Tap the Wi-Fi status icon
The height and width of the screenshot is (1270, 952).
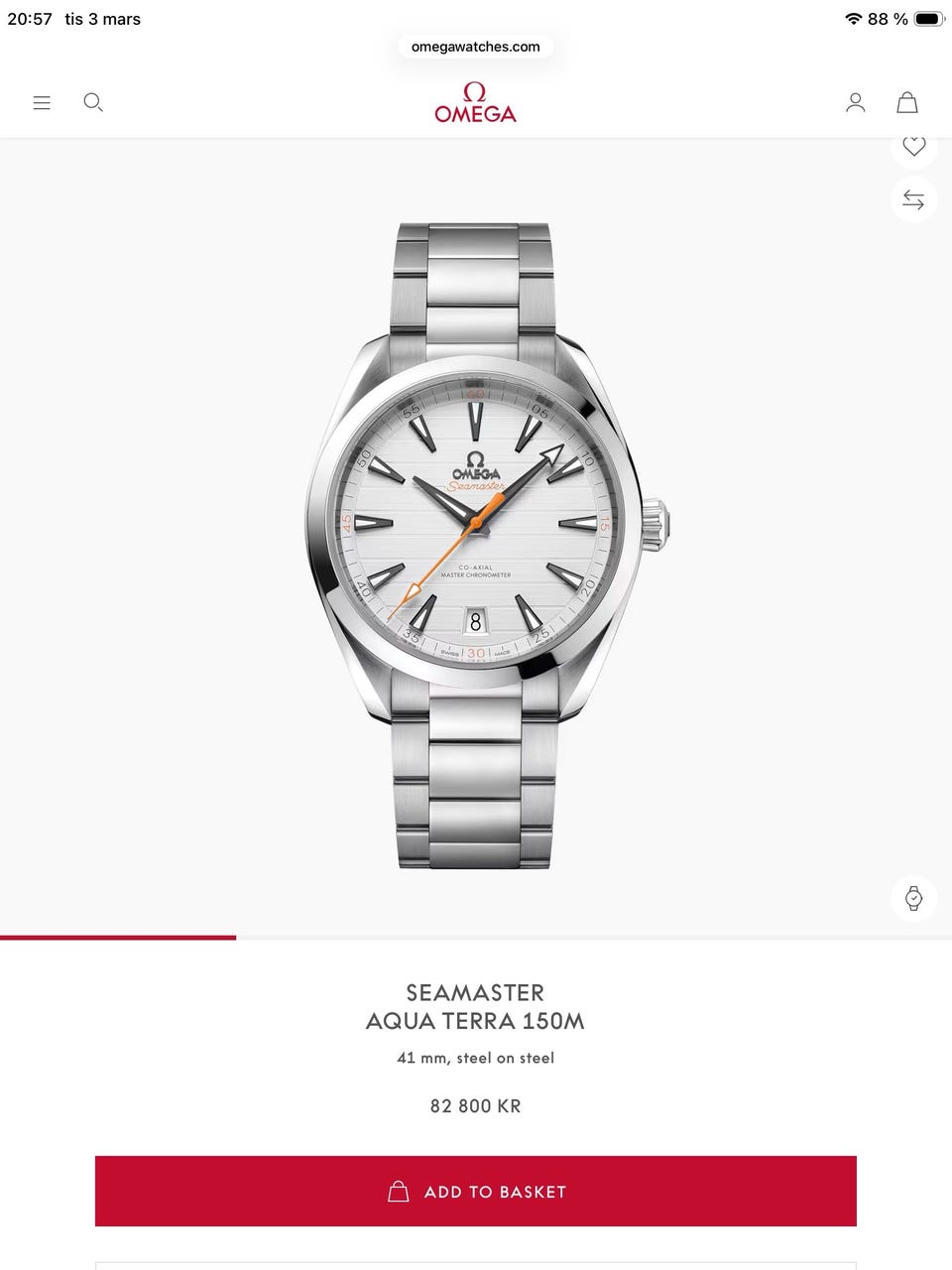point(853,19)
